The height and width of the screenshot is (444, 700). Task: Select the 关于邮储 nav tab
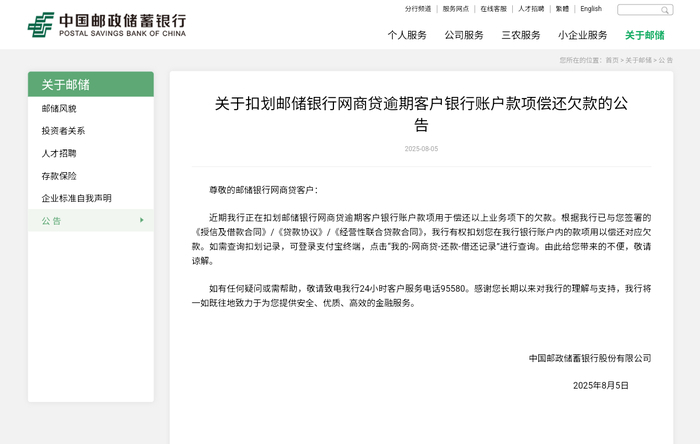point(645,35)
